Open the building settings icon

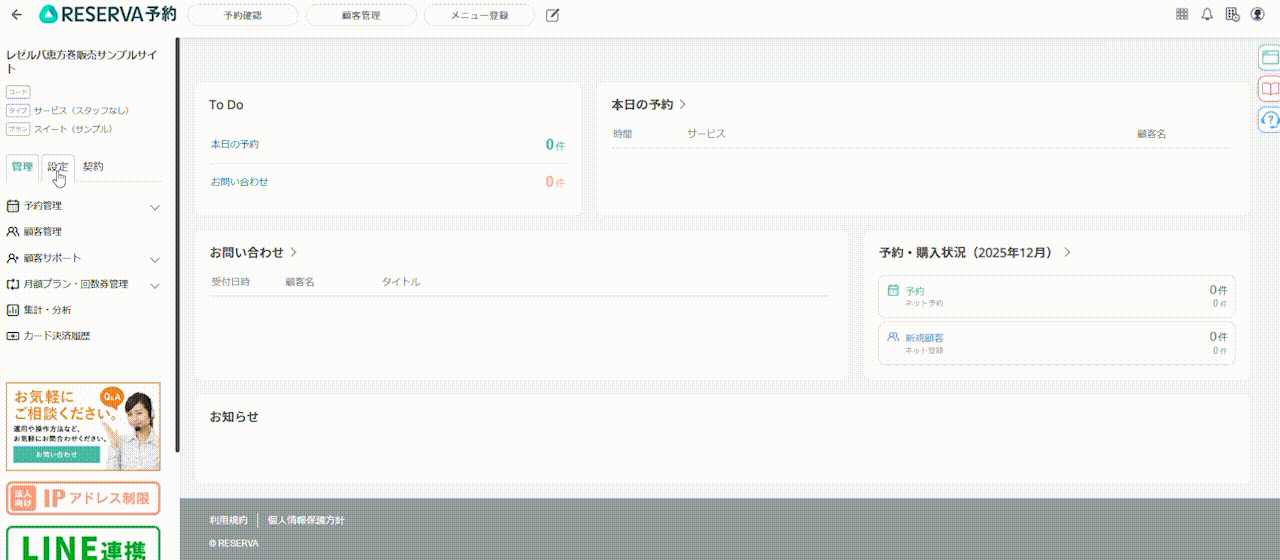click(x=1232, y=14)
